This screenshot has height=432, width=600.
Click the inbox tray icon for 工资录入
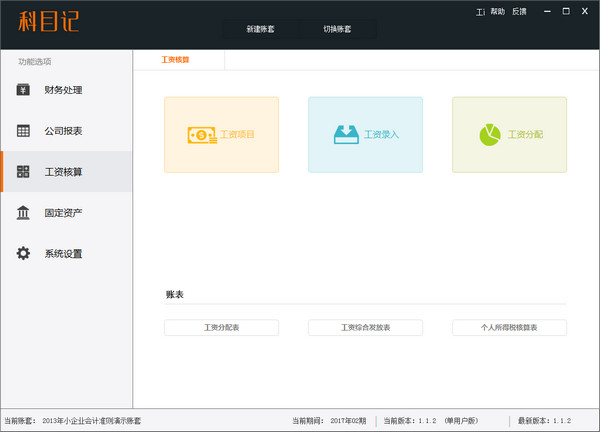click(346, 134)
